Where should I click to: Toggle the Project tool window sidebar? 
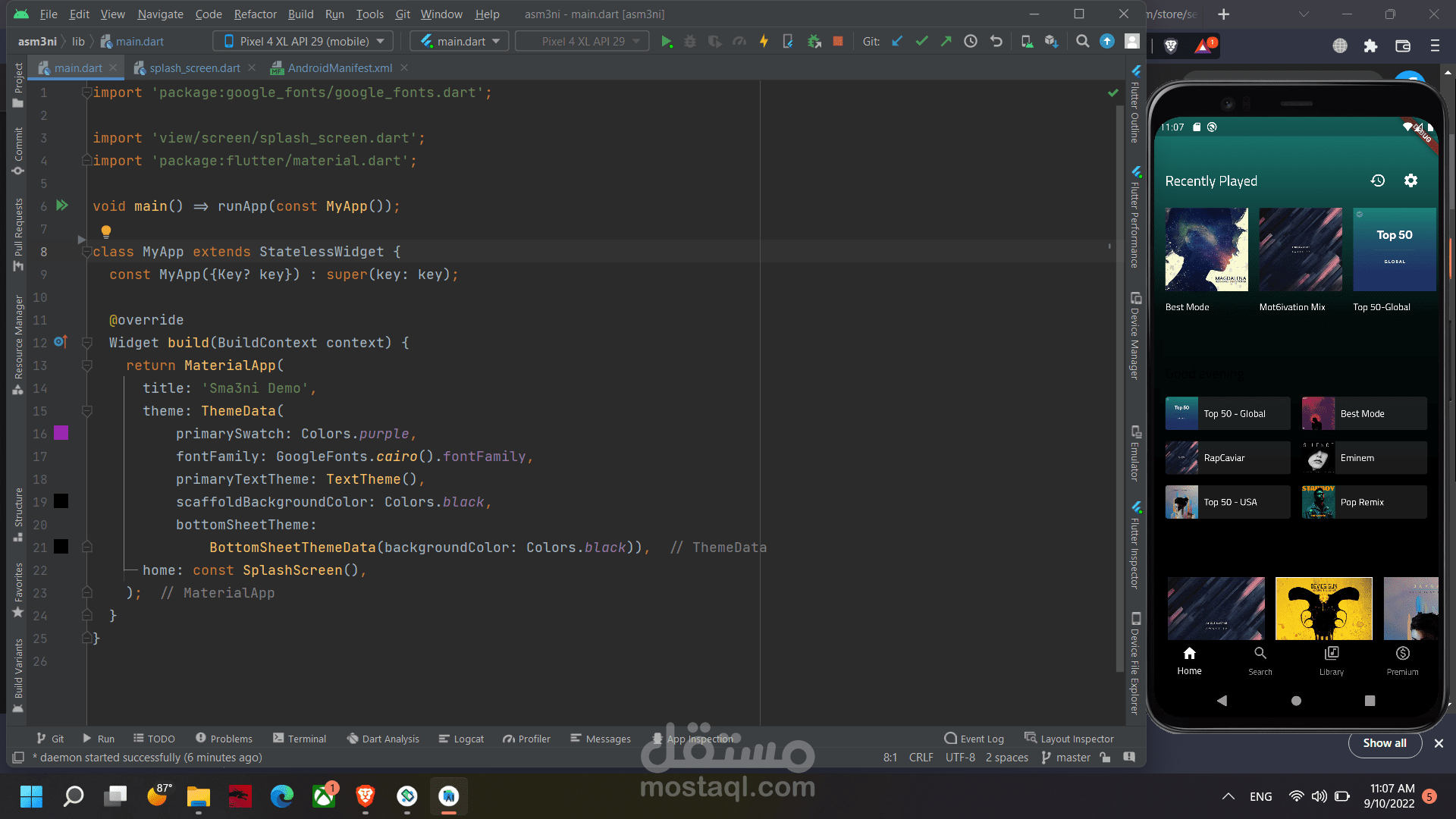[18, 85]
